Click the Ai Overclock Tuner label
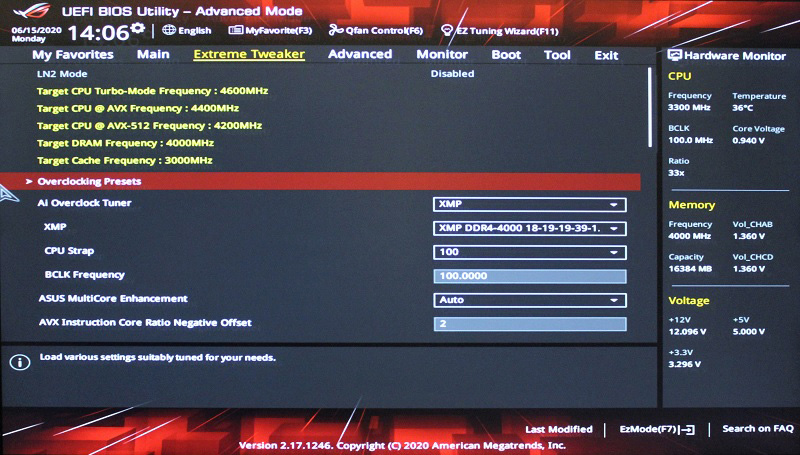The width and height of the screenshot is (800, 455). pyautogui.click(x=84, y=203)
